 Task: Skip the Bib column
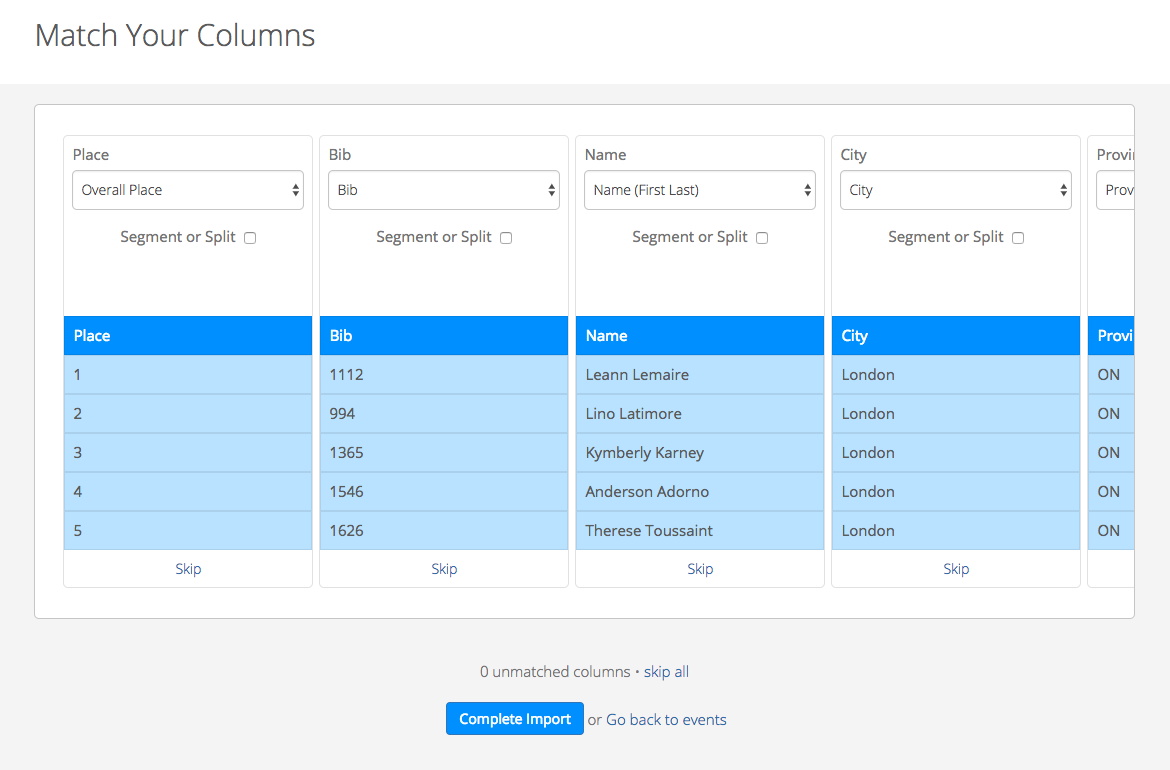point(444,569)
